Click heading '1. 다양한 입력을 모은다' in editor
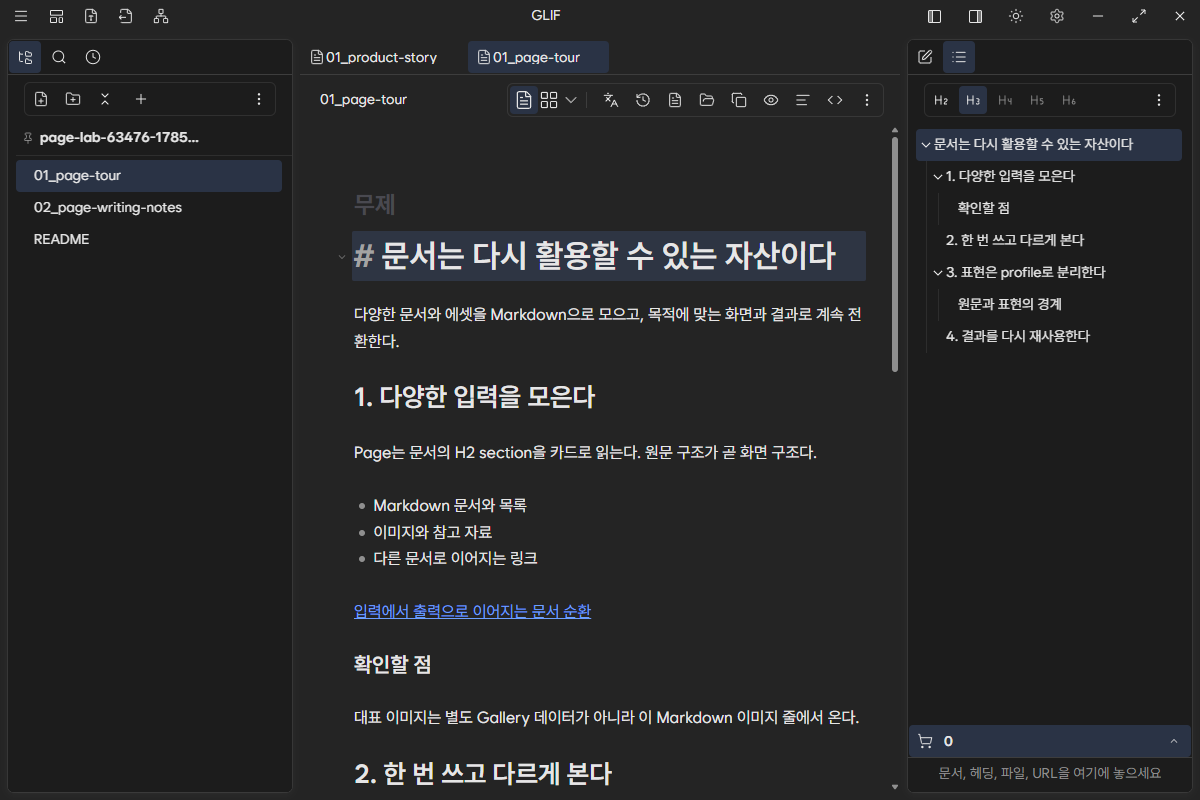1200x800 pixels. 474,397
